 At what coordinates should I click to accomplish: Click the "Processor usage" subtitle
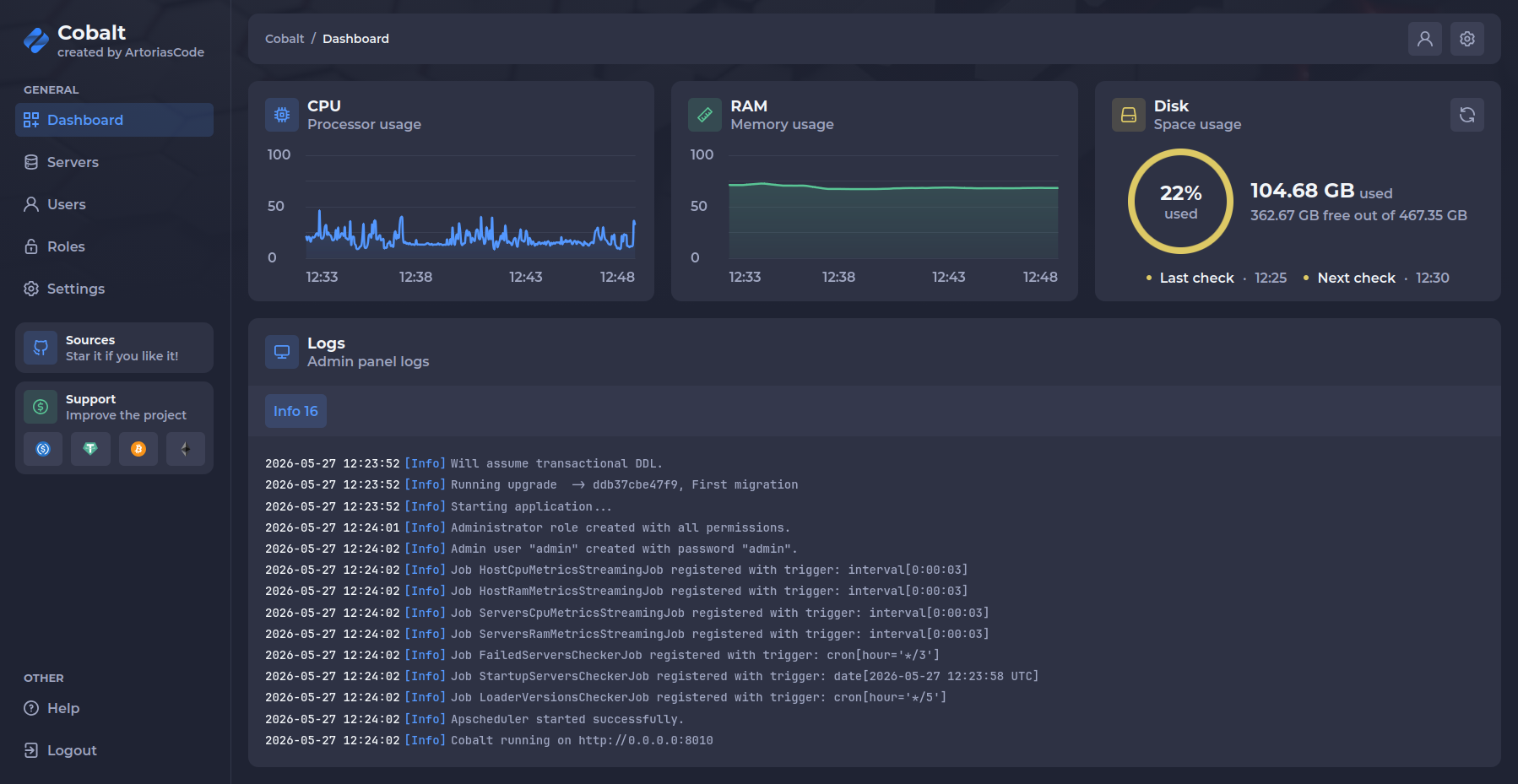(364, 124)
